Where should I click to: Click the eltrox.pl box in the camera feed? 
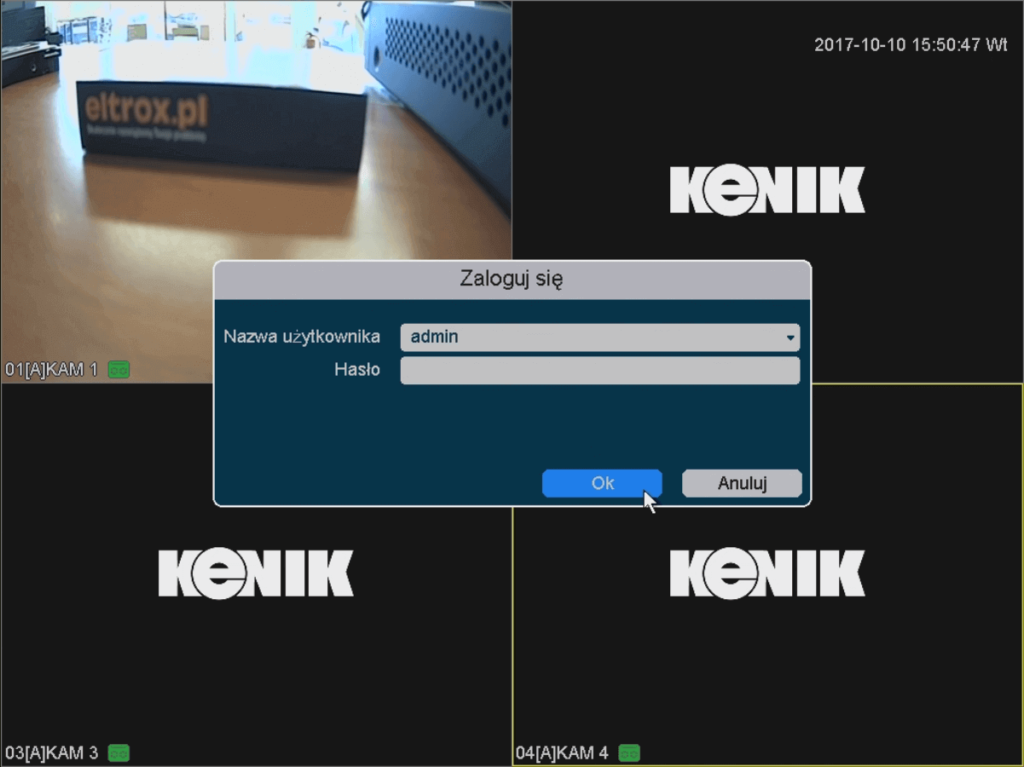tap(220, 125)
